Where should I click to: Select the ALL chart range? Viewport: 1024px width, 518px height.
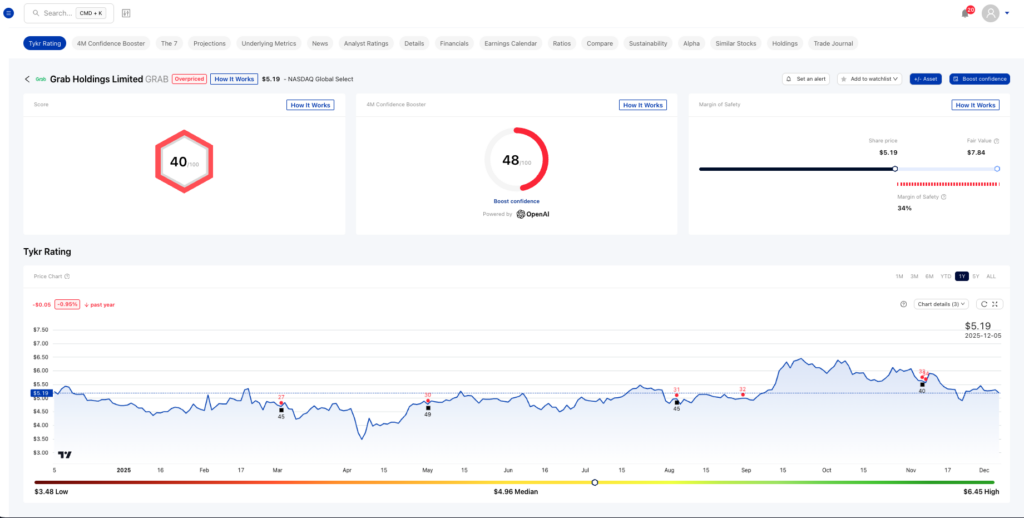991,276
